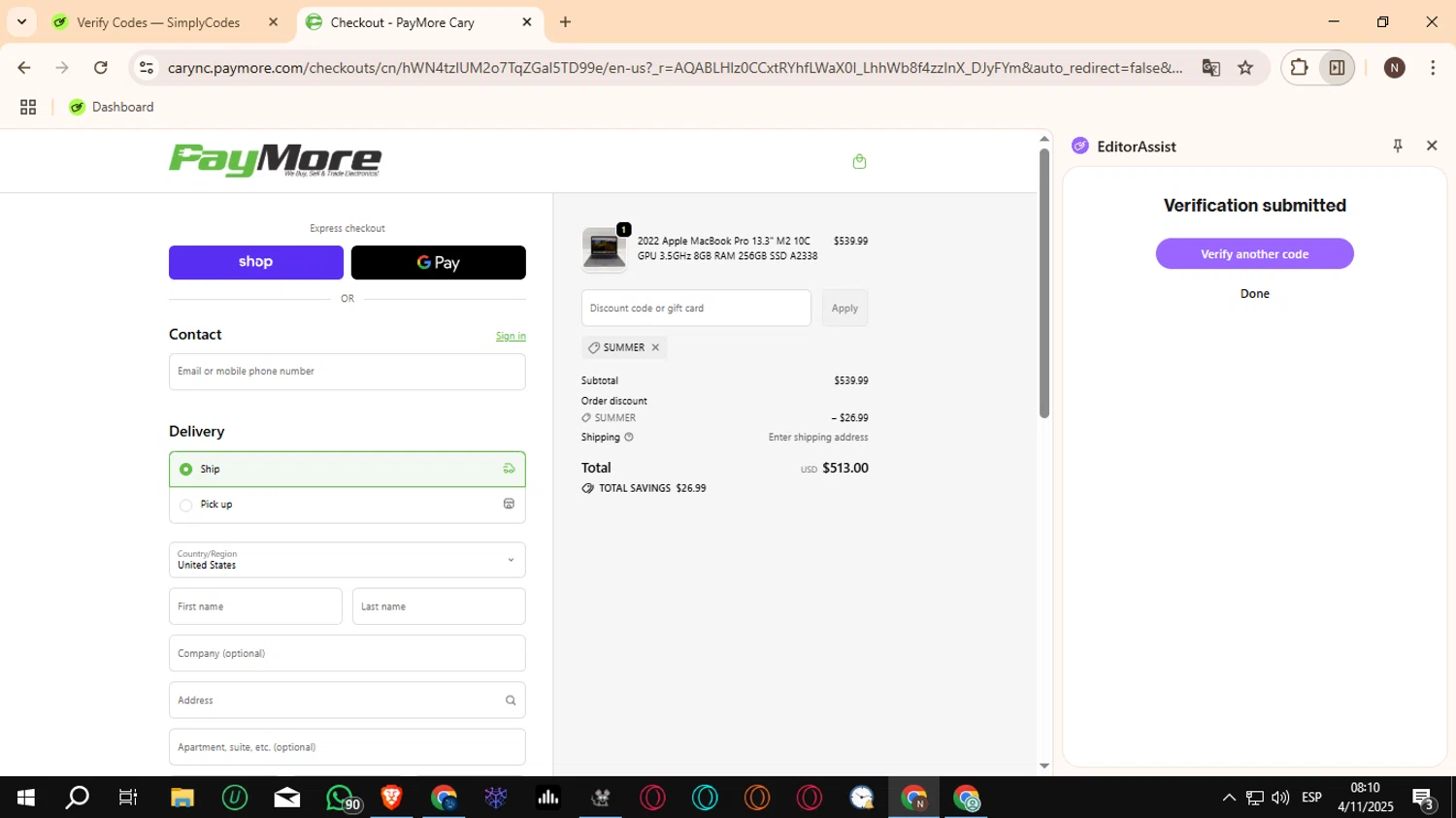This screenshot has width=1456, height=818.
Task: Open Windows notification center
Action: pyautogui.click(x=1424, y=798)
